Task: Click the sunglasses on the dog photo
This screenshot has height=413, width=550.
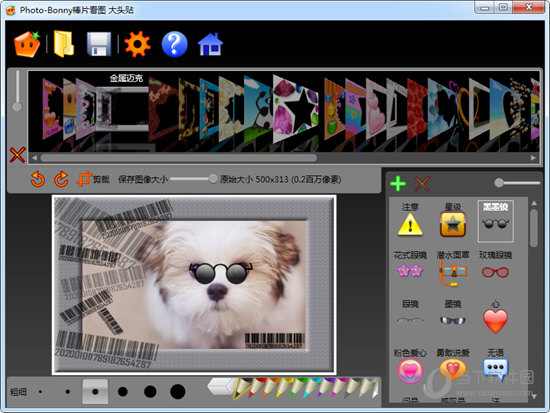Action: [x=221, y=273]
